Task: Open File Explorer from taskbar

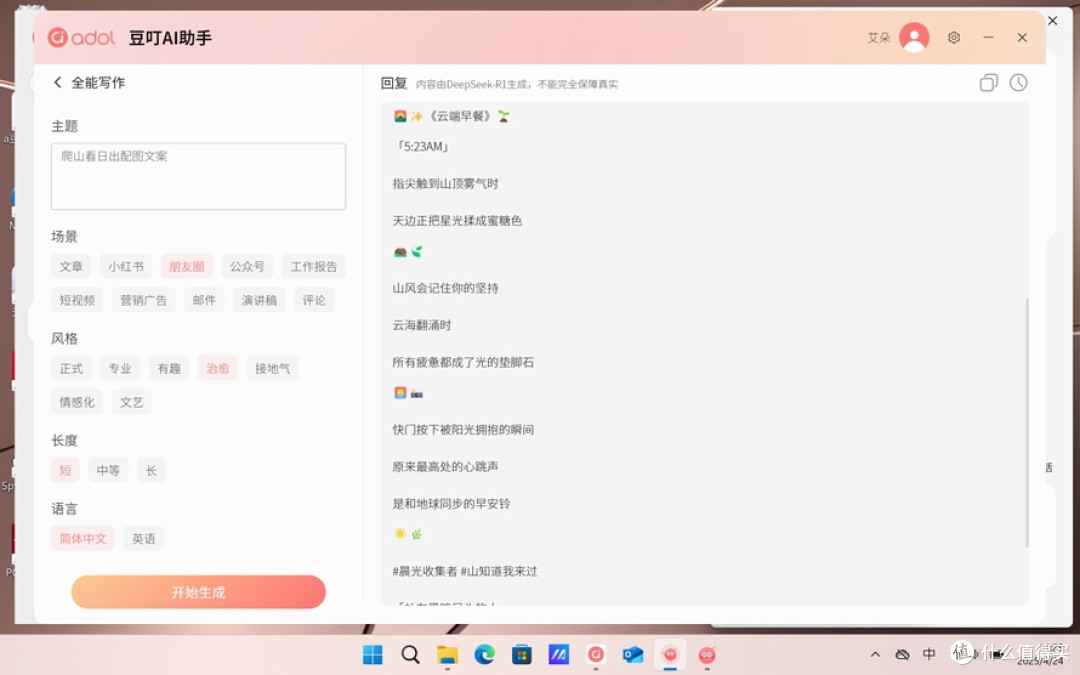Action: coord(448,654)
